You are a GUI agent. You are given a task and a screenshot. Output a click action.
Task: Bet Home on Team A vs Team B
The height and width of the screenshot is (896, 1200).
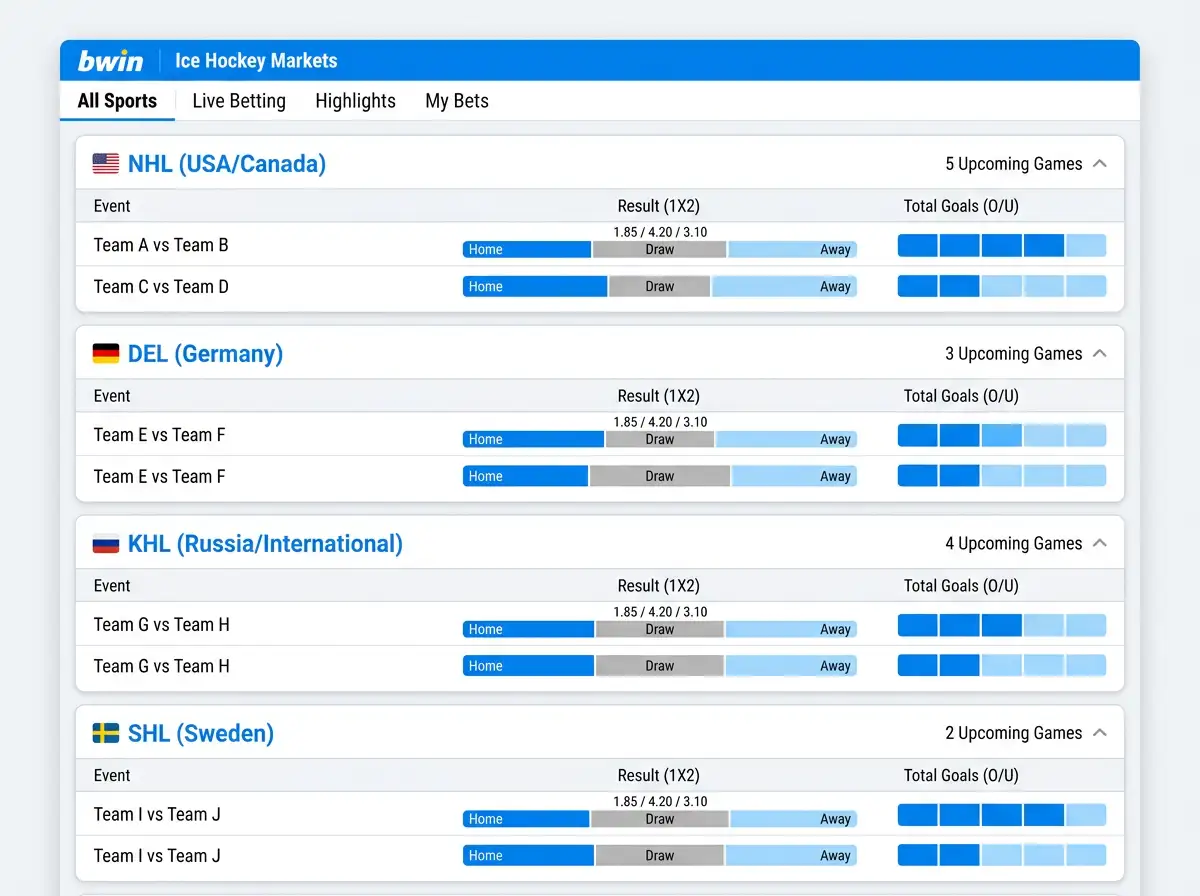[527, 250]
